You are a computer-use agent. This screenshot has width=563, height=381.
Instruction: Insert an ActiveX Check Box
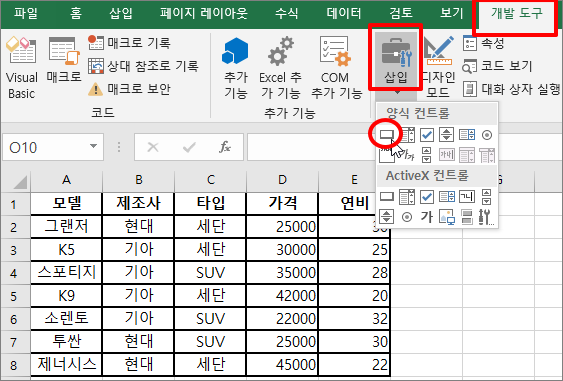tap(427, 196)
